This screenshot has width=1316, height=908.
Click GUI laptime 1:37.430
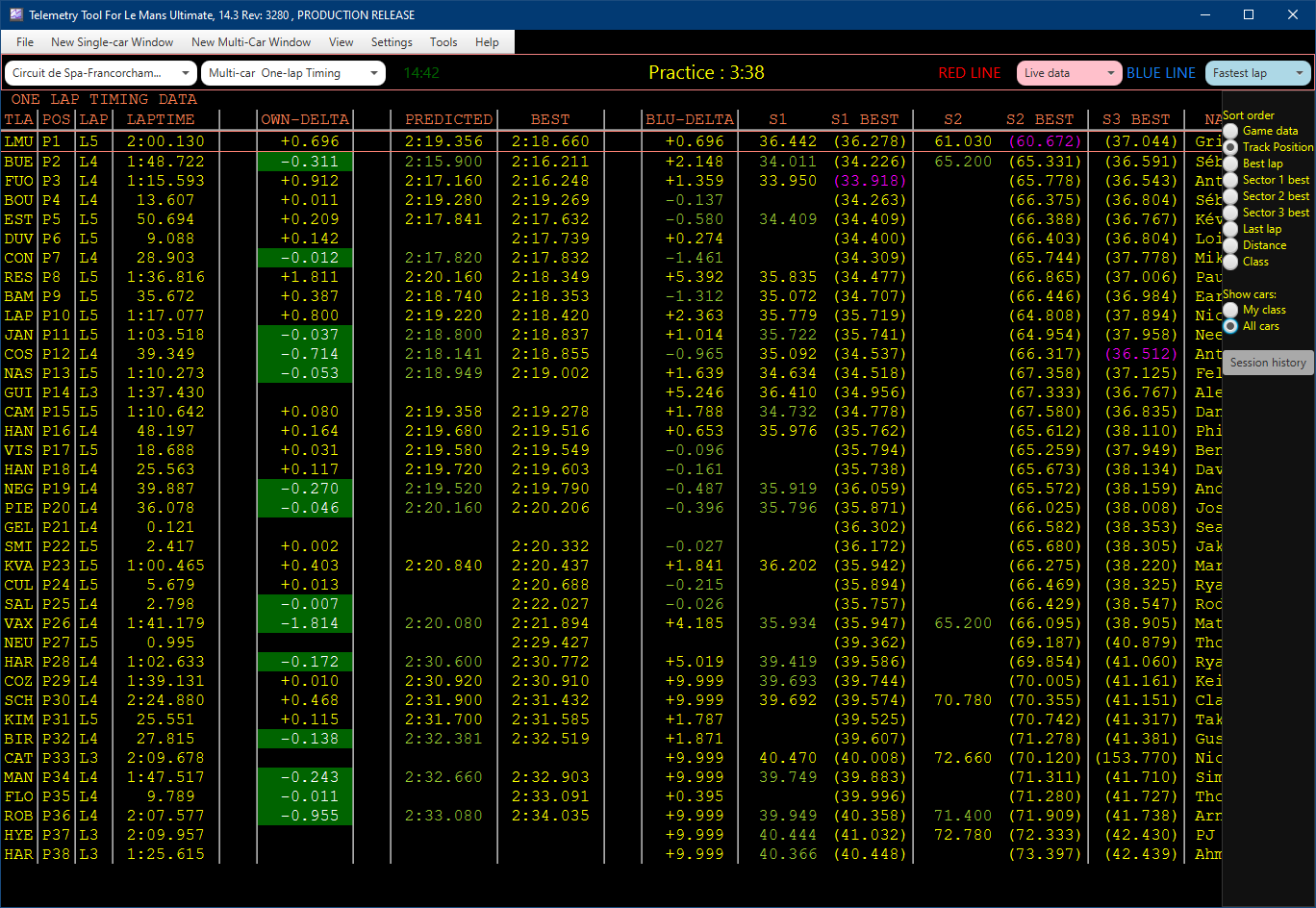[x=165, y=392]
